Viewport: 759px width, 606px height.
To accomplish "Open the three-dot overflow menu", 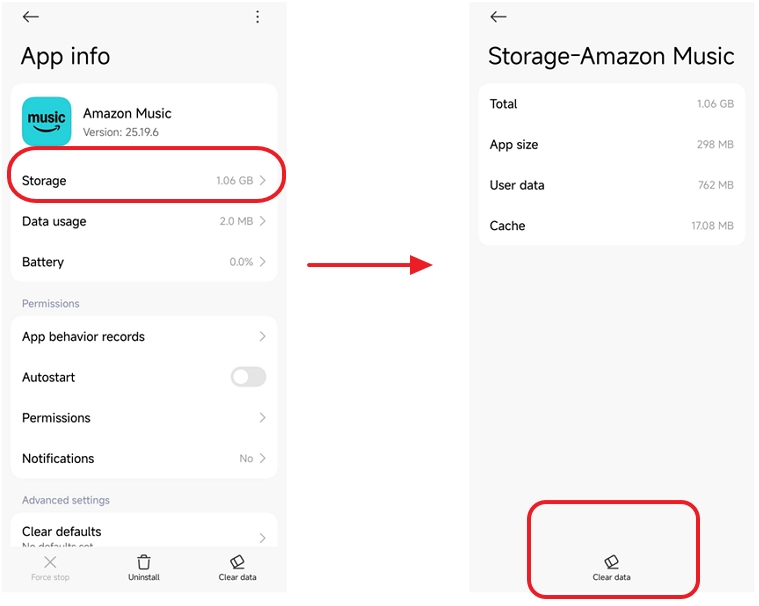I will tap(257, 17).
